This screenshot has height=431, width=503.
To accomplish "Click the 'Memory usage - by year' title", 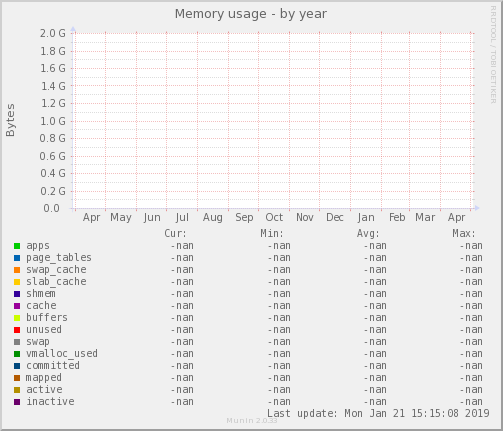I will pyautogui.click(x=251, y=14).
